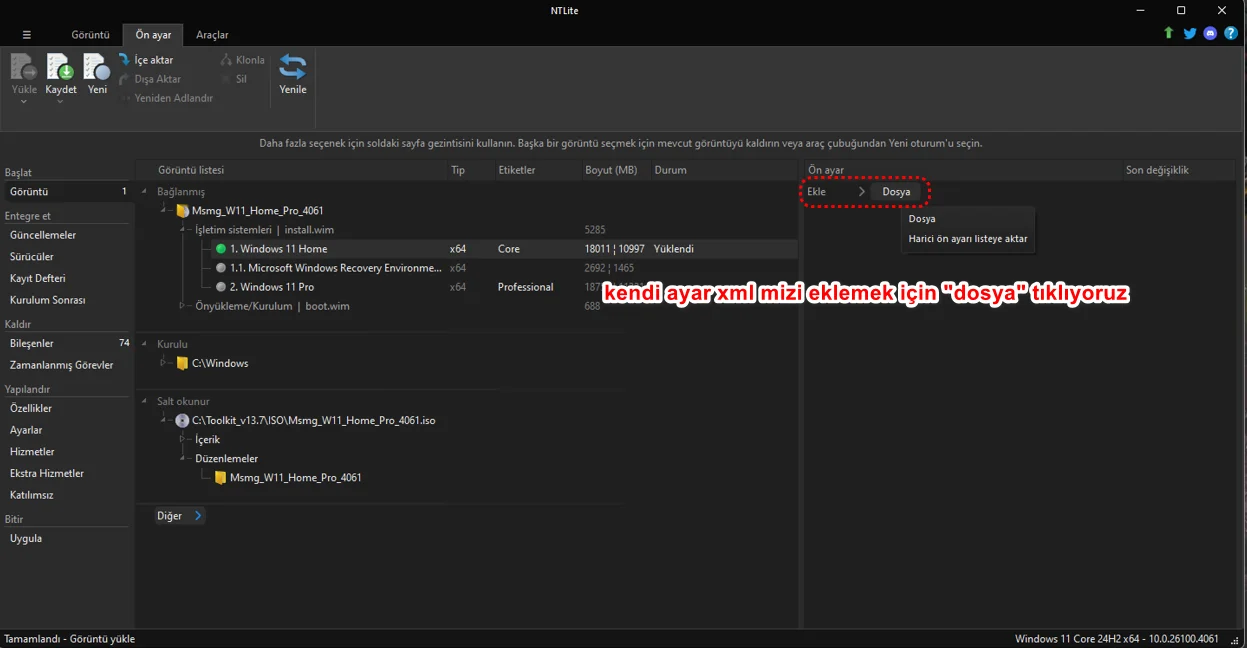The width and height of the screenshot is (1247, 648).
Task: Click the Yükle preset icon
Action: (x=24, y=67)
